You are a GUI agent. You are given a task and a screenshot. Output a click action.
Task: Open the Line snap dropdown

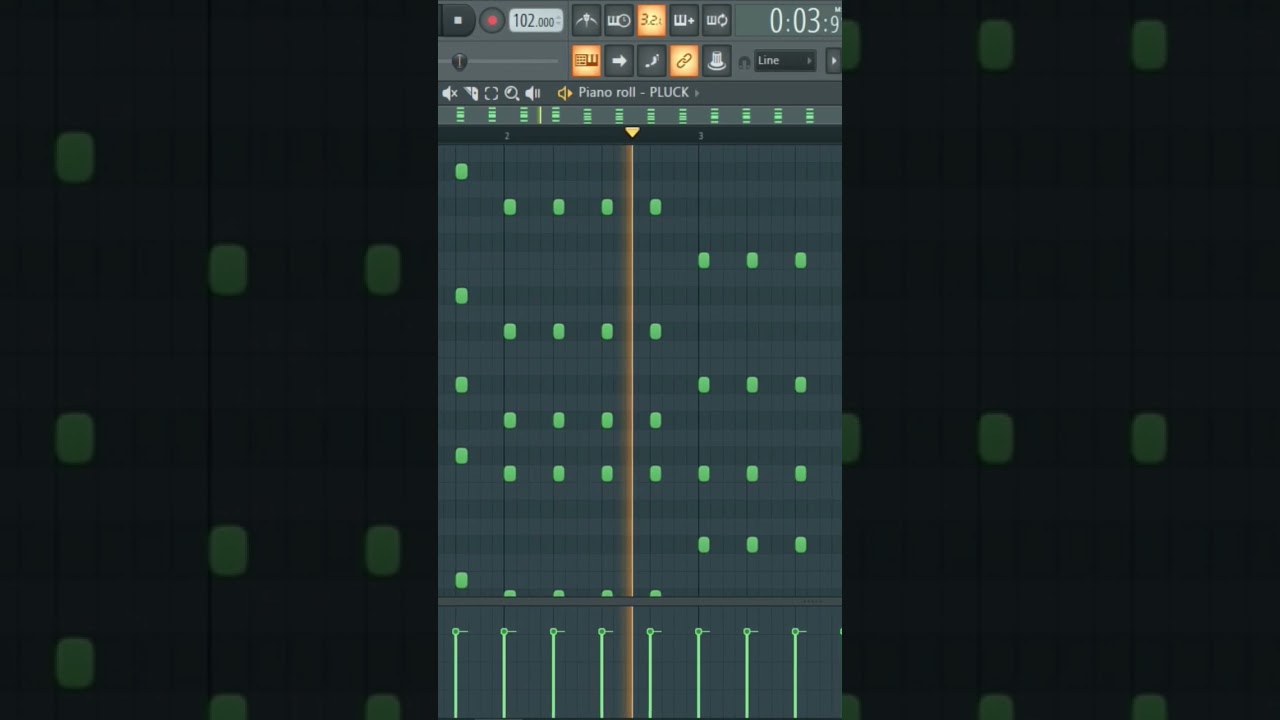coord(785,61)
